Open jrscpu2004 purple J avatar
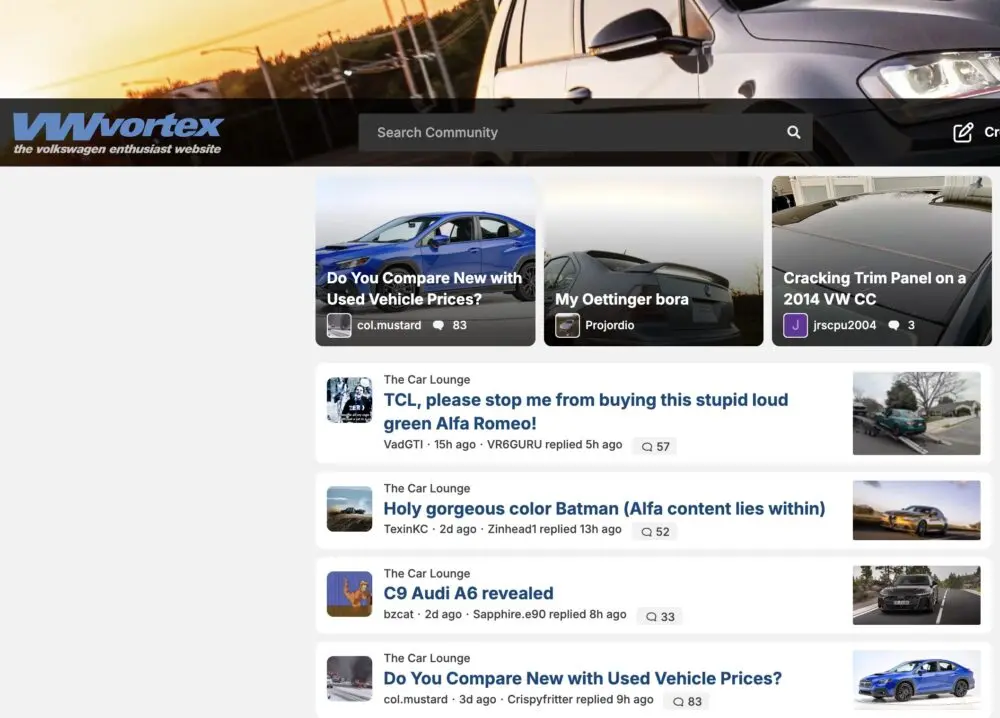Viewport: 1000px width, 718px height. [x=795, y=325]
